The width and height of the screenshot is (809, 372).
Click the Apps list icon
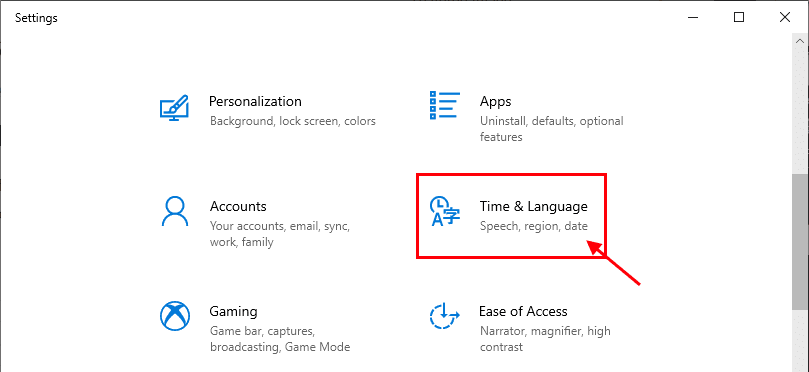(445, 105)
